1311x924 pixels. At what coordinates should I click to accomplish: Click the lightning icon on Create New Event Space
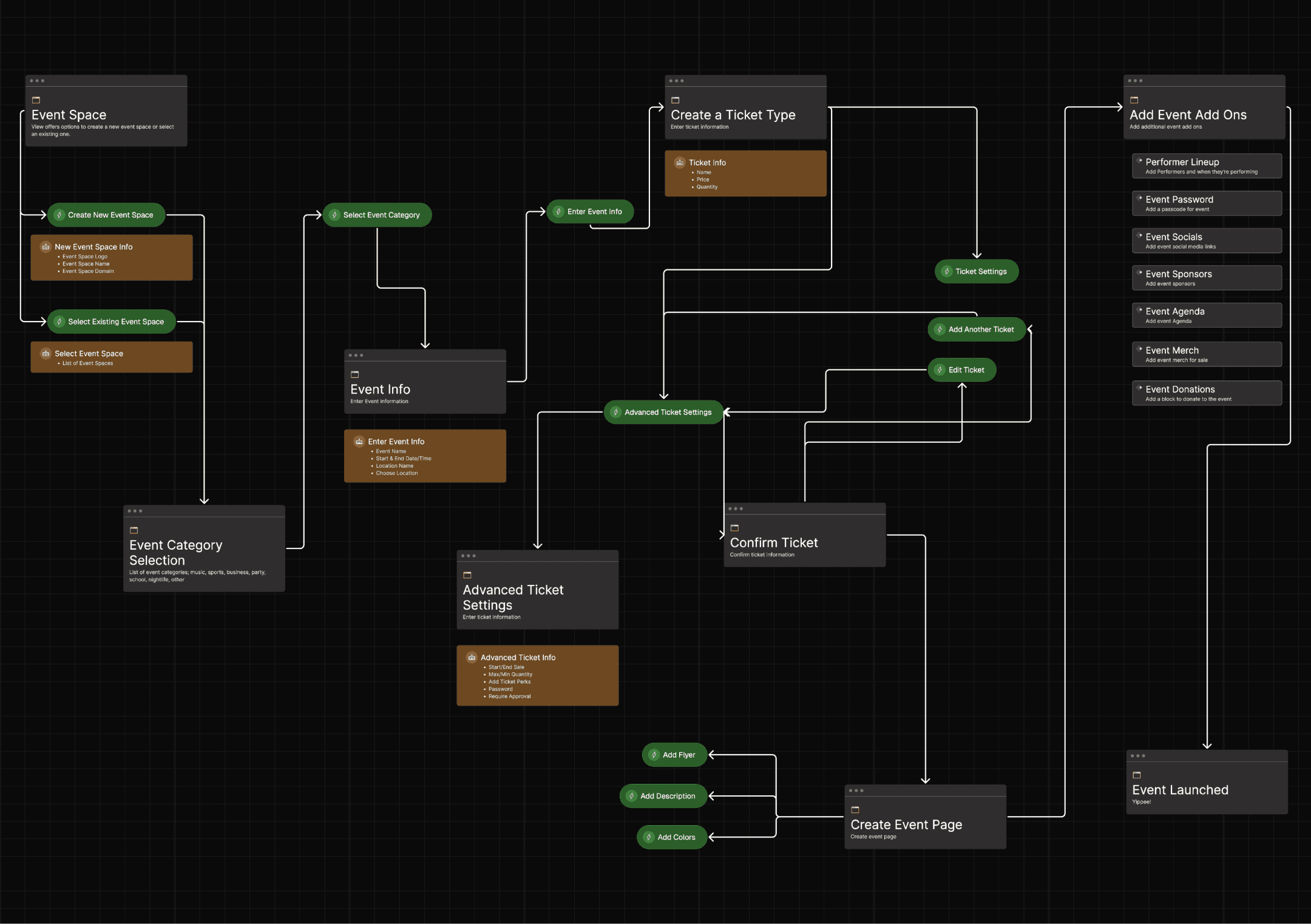point(59,214)
